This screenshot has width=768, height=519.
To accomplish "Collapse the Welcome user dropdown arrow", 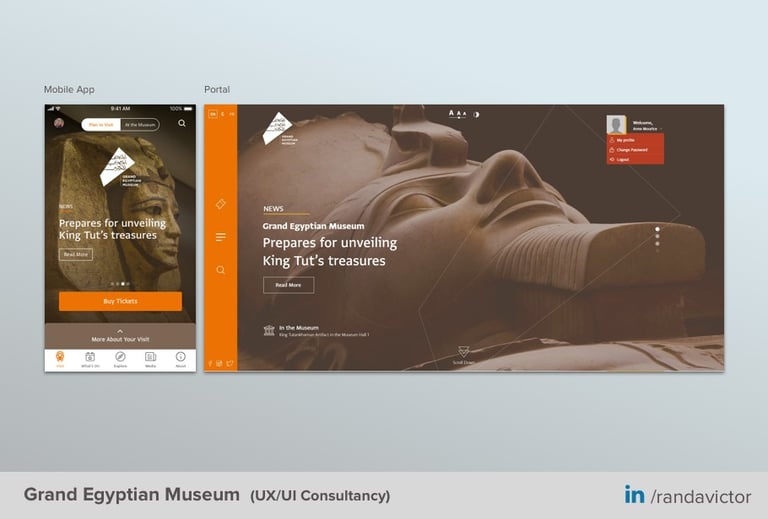I will [x=661, y=129].
